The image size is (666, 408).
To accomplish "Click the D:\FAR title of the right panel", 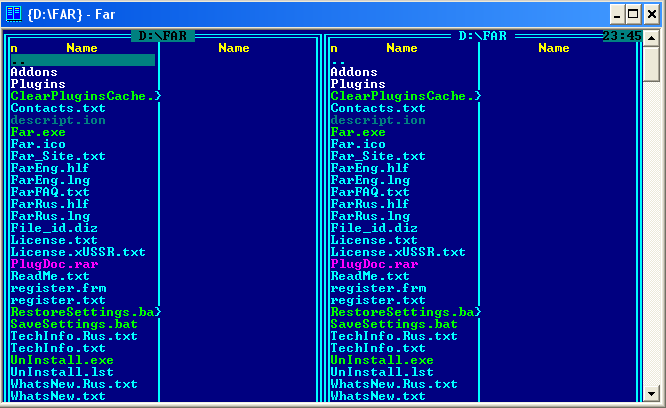I will 483,36.
